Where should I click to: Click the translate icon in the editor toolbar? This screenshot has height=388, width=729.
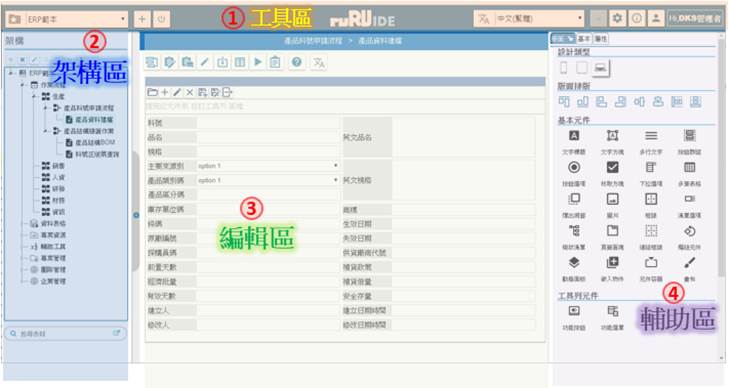point(318,62)
